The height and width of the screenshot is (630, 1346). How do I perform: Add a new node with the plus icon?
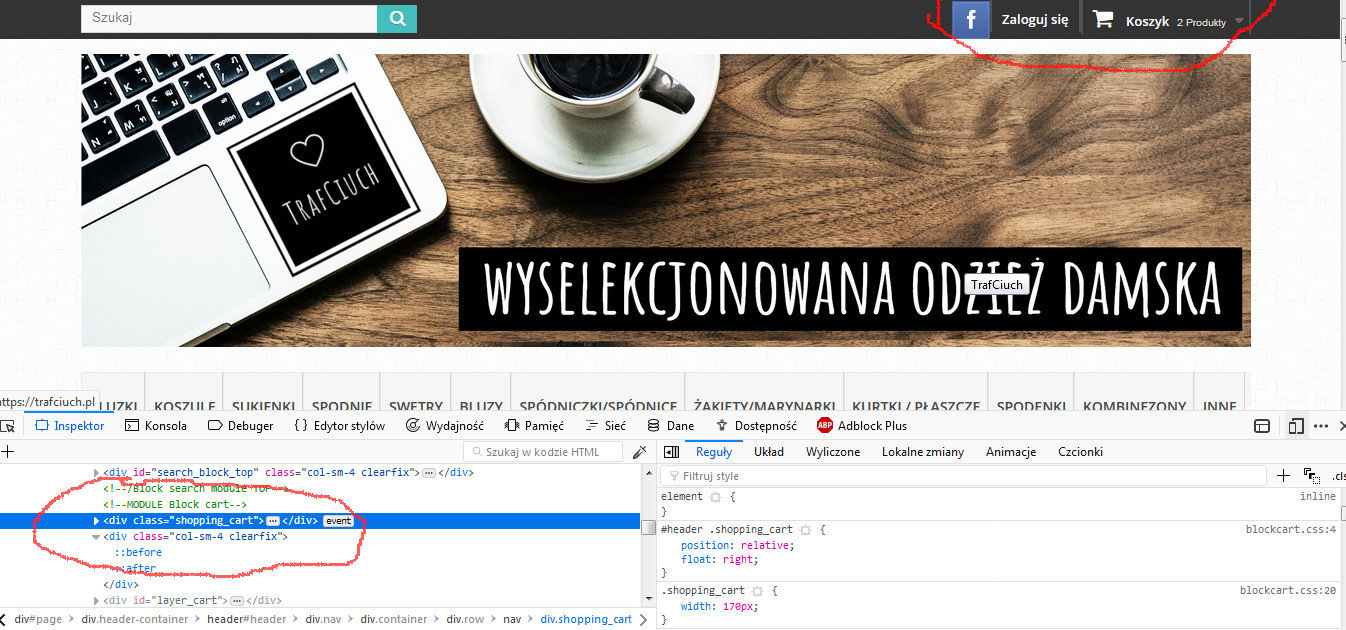[8, 452]
